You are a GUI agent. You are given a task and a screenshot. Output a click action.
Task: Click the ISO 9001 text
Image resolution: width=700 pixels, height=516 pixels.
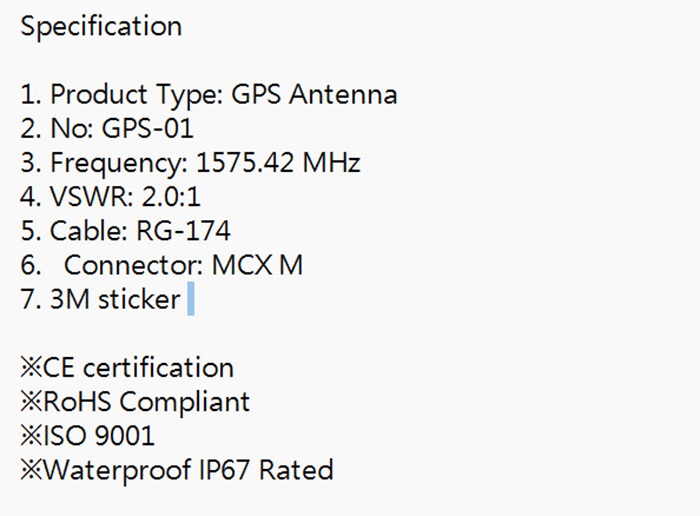point(98,436)
